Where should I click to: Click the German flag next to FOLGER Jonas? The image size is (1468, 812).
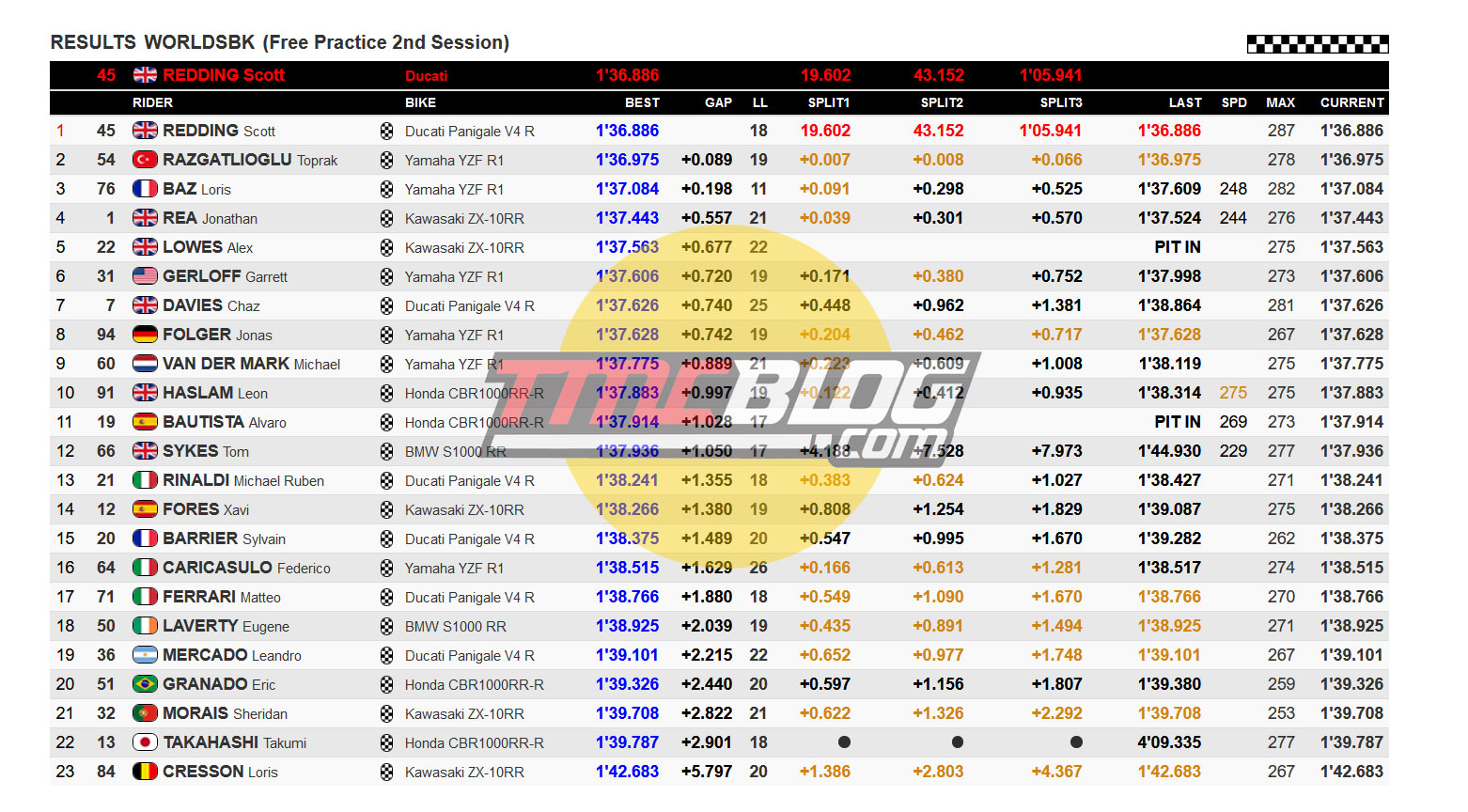(x=145, y=335)
